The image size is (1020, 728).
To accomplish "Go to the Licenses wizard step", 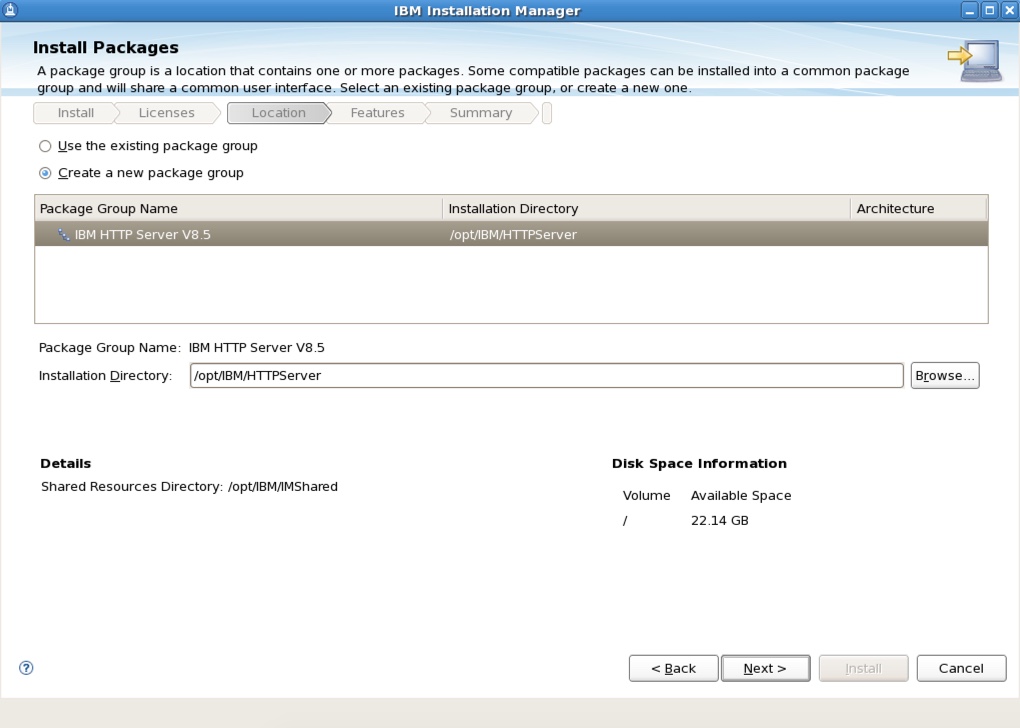I will tap(167, 113).
